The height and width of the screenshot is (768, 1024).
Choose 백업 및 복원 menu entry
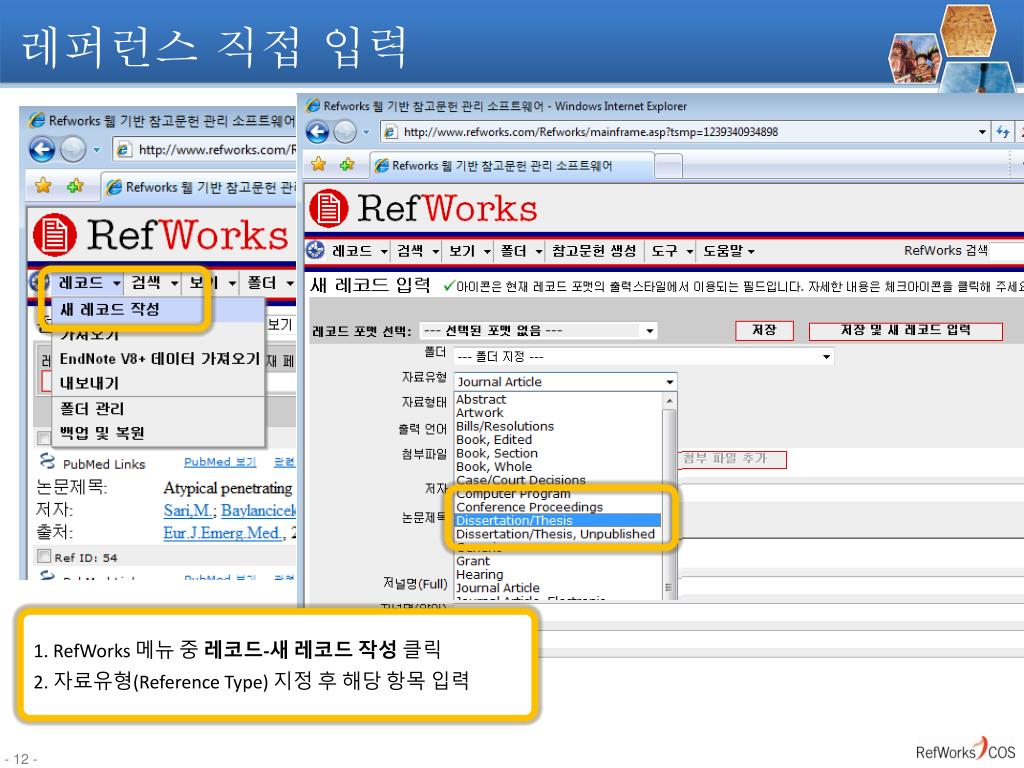pos(102,432)
